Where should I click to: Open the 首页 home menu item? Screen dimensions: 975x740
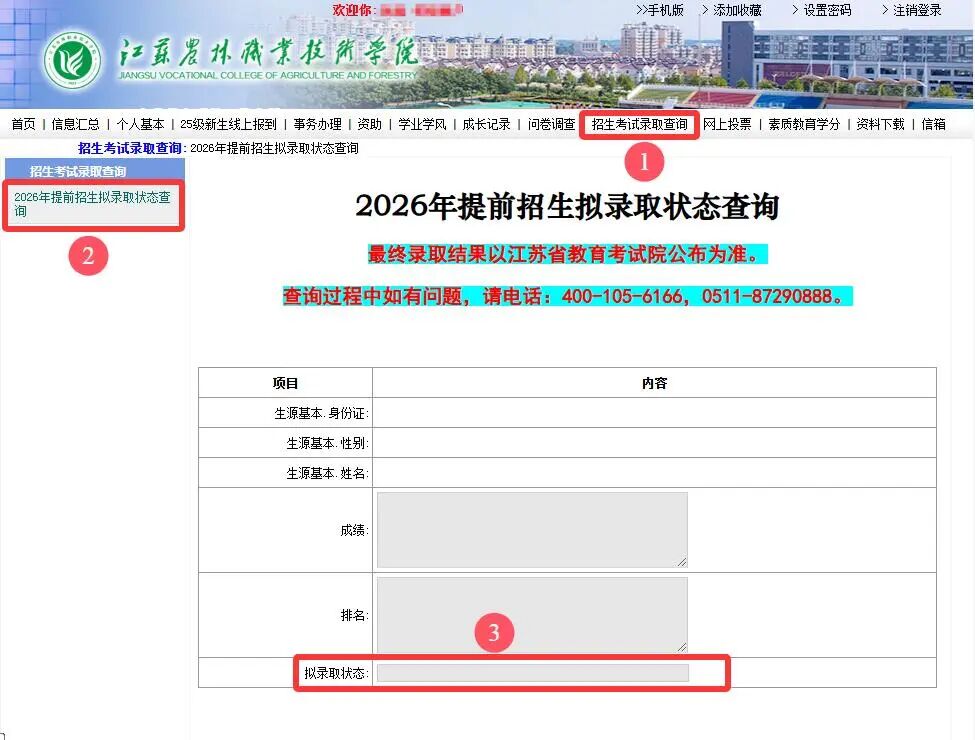click(23, 124)
